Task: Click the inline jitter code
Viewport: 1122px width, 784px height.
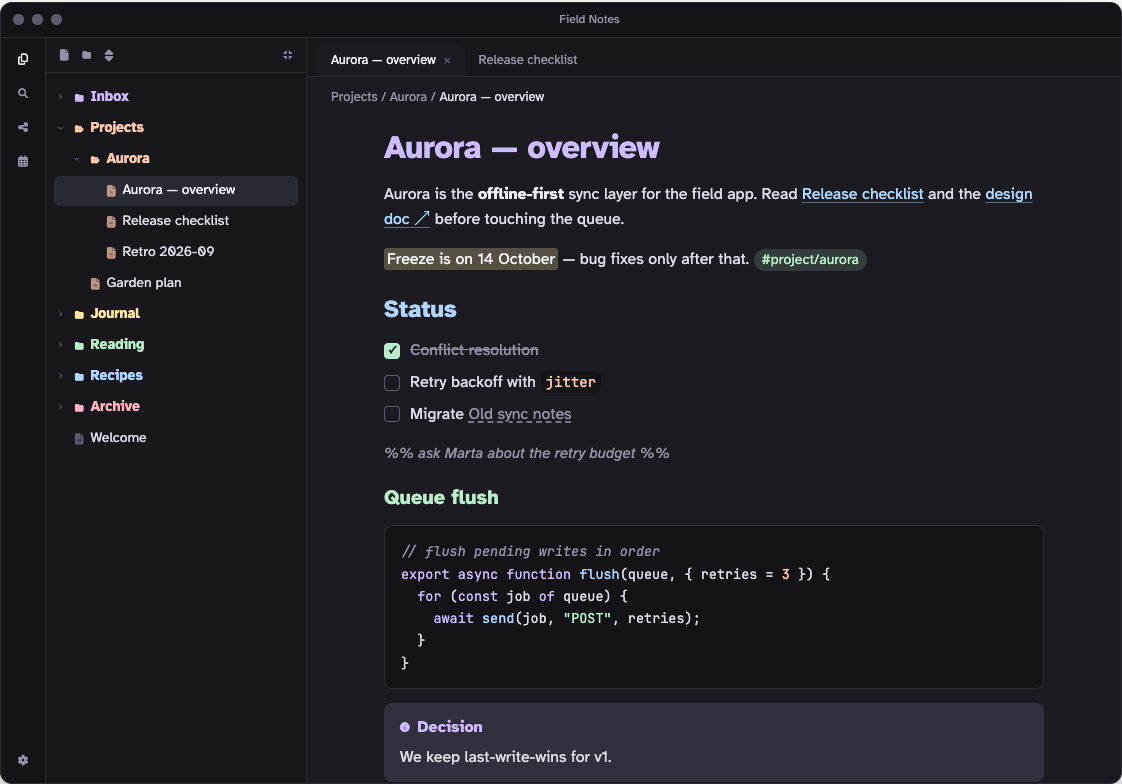Action: [570, 383]
